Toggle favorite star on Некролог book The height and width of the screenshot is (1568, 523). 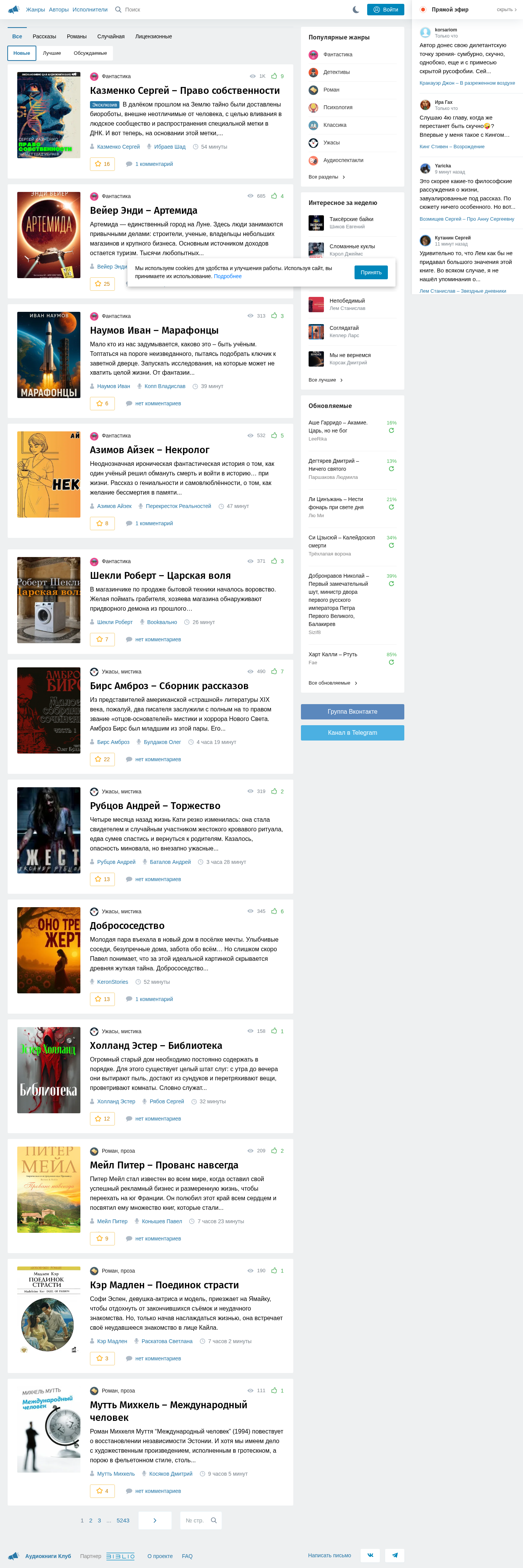click(x=102, y=523)
